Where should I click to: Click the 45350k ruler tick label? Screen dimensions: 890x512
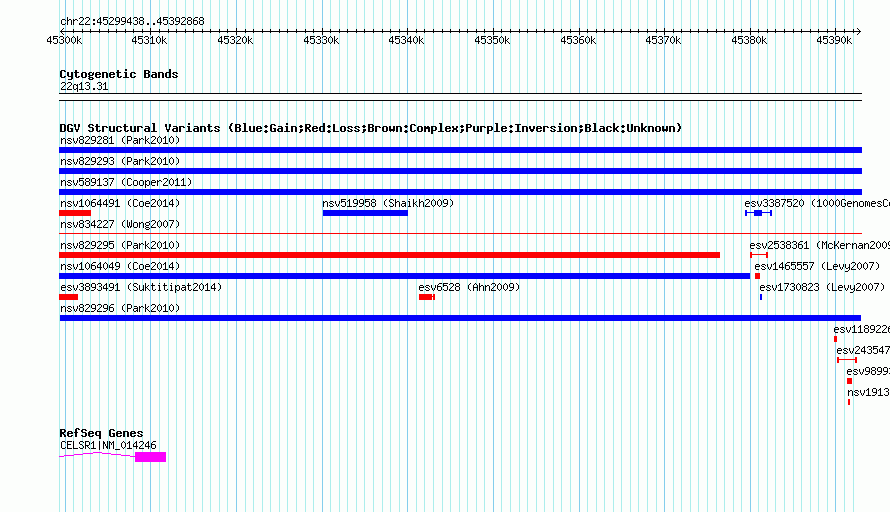492,40
